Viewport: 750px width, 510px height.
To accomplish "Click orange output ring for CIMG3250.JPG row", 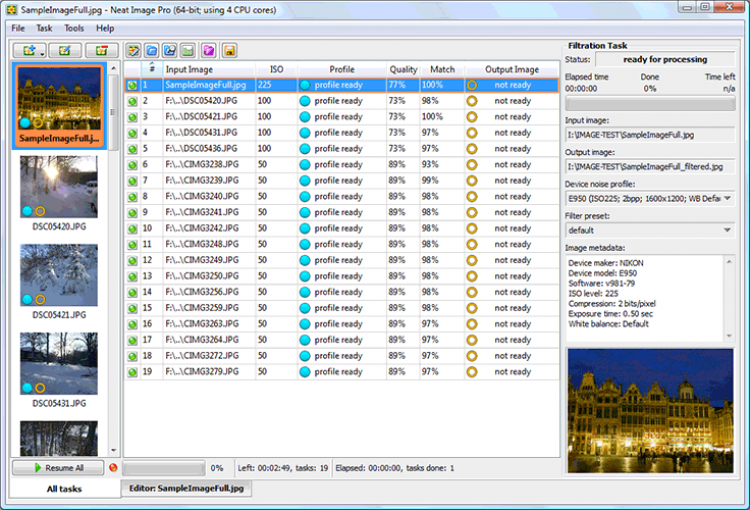I will click(472, 276).
